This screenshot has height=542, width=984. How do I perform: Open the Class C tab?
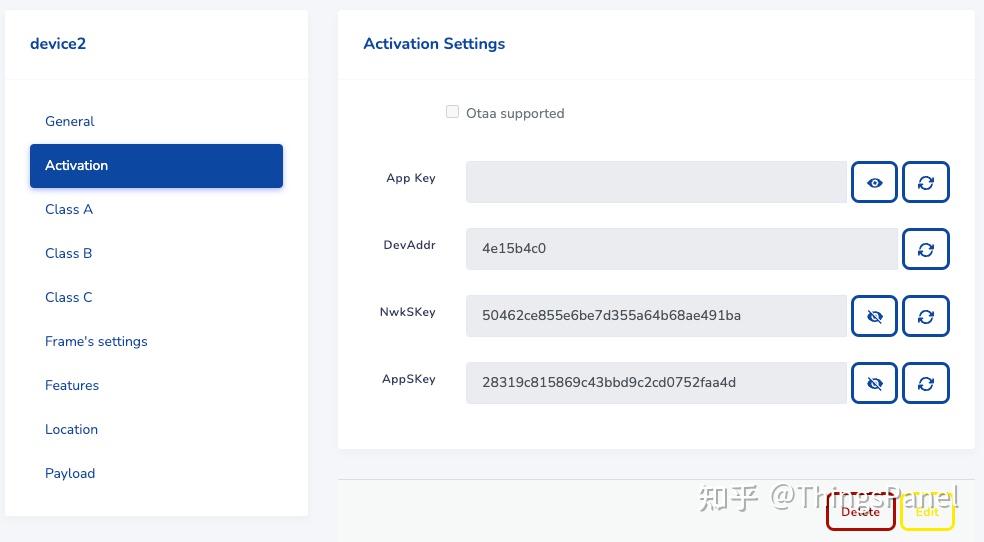tap(69, 297)
